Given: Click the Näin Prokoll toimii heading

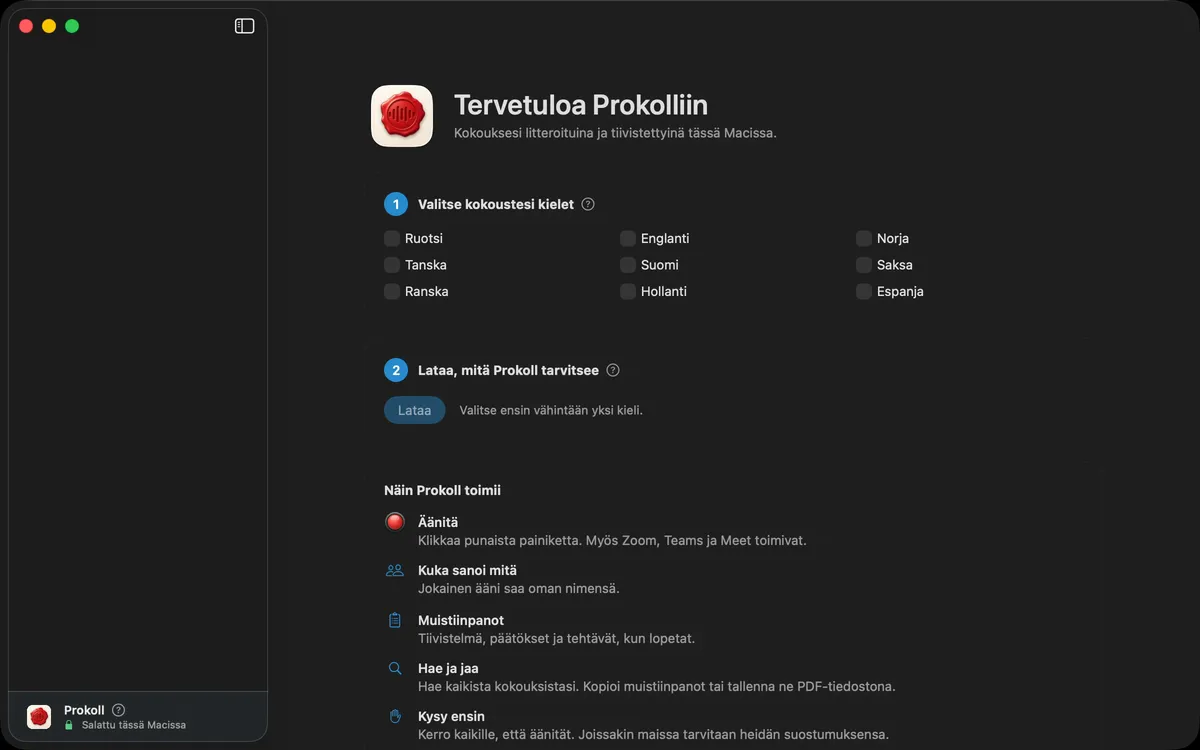Looking at the screenshot, I should coord(442,490).
